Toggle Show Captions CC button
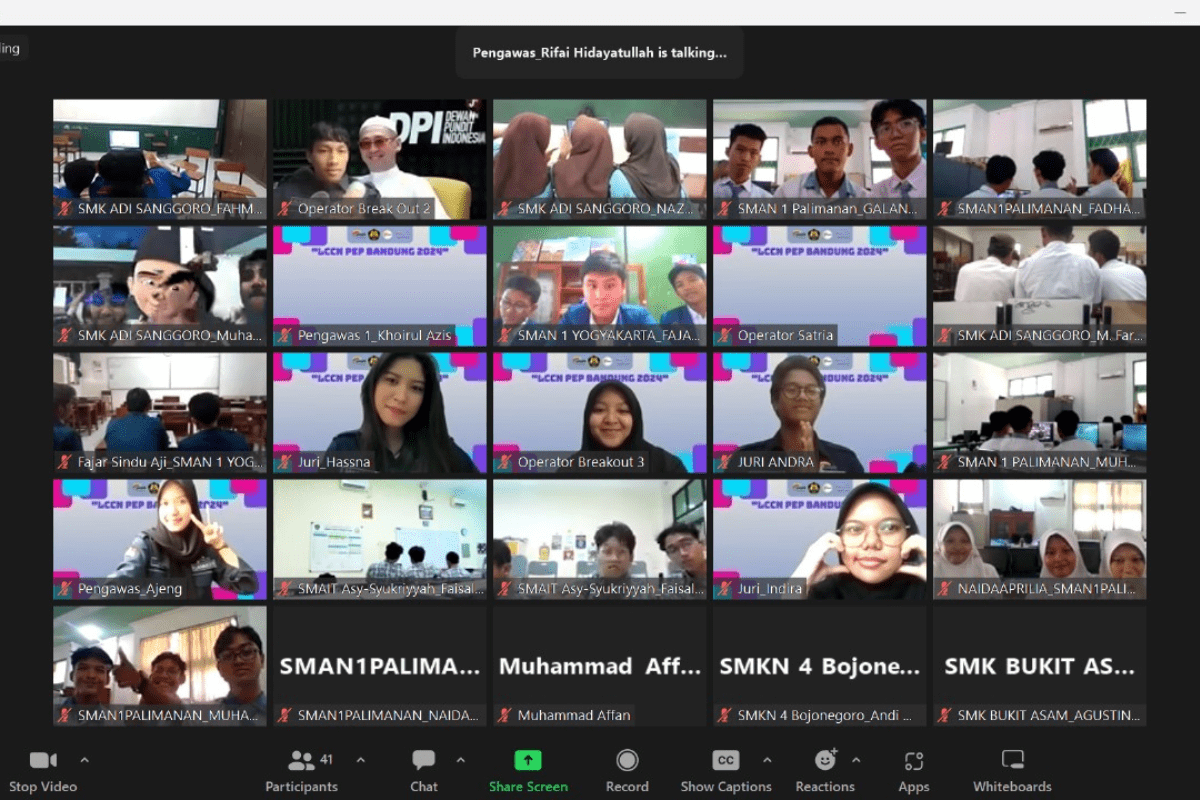 pyautogui.click(x=726, y=760)
